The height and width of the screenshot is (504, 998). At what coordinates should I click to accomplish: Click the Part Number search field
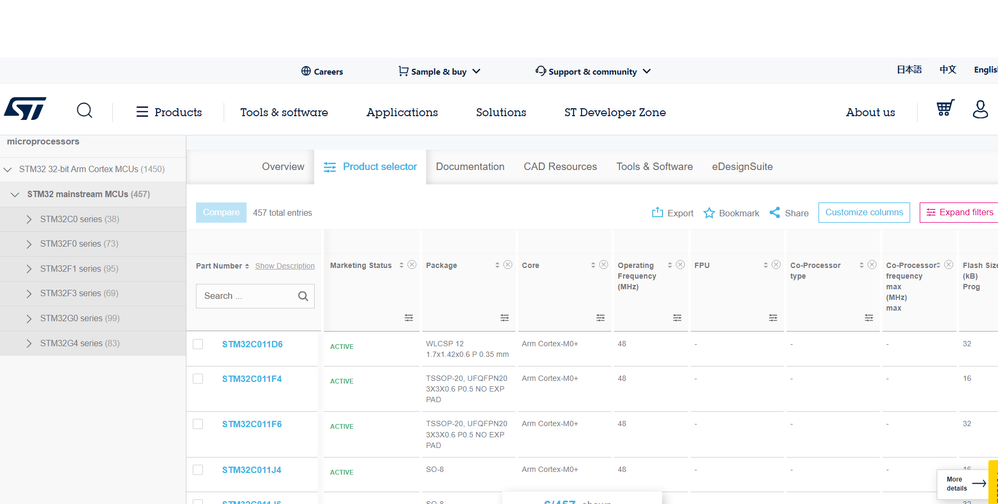246,296
